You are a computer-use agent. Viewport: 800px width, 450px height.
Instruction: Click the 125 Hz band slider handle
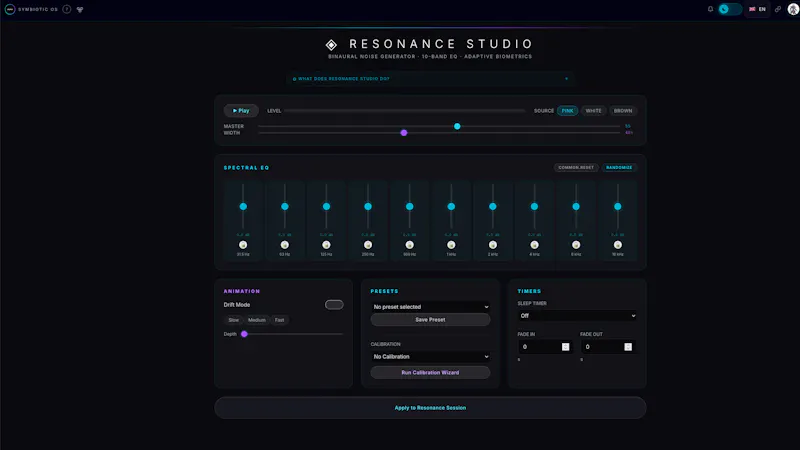327,207
